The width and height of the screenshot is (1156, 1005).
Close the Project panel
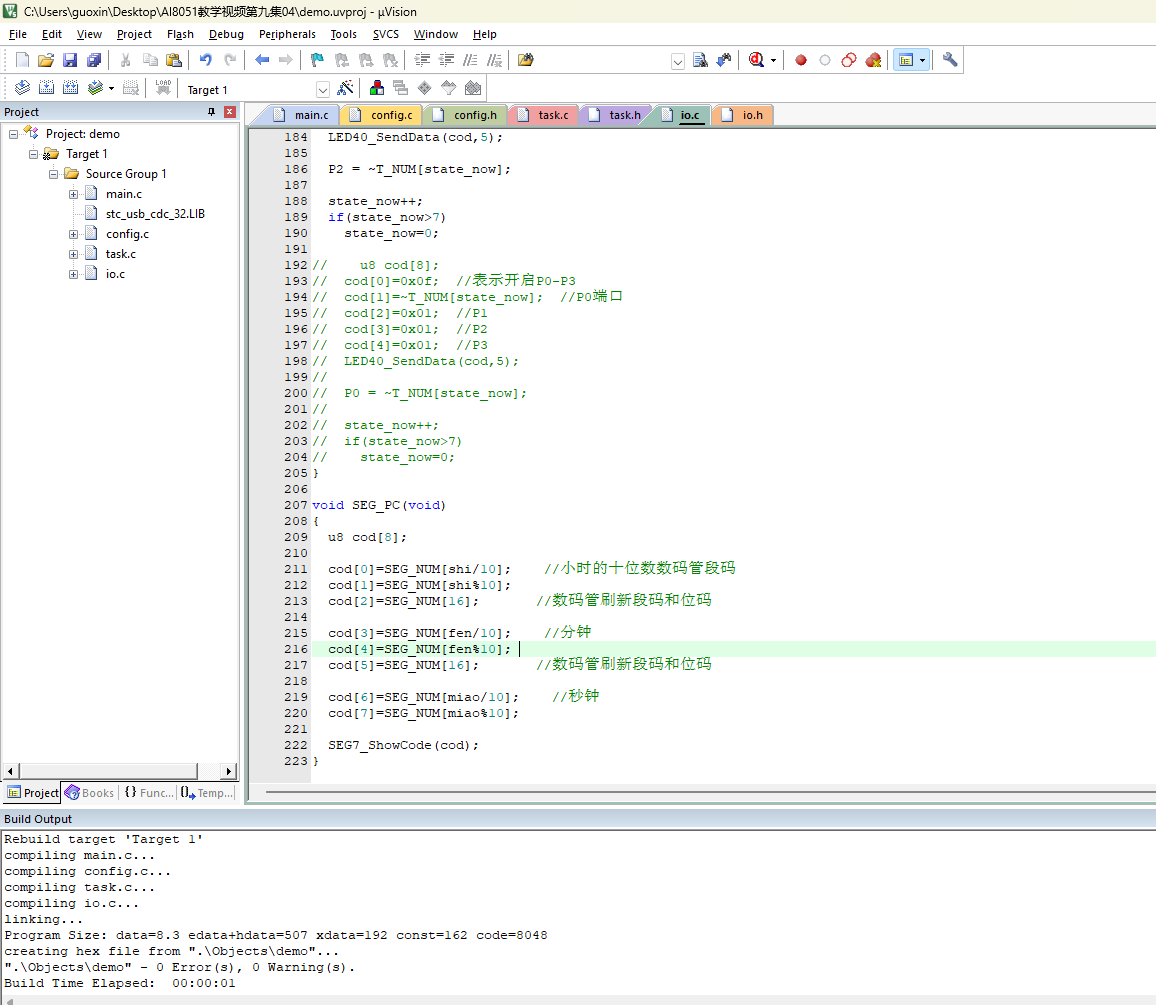click(230, 112)
